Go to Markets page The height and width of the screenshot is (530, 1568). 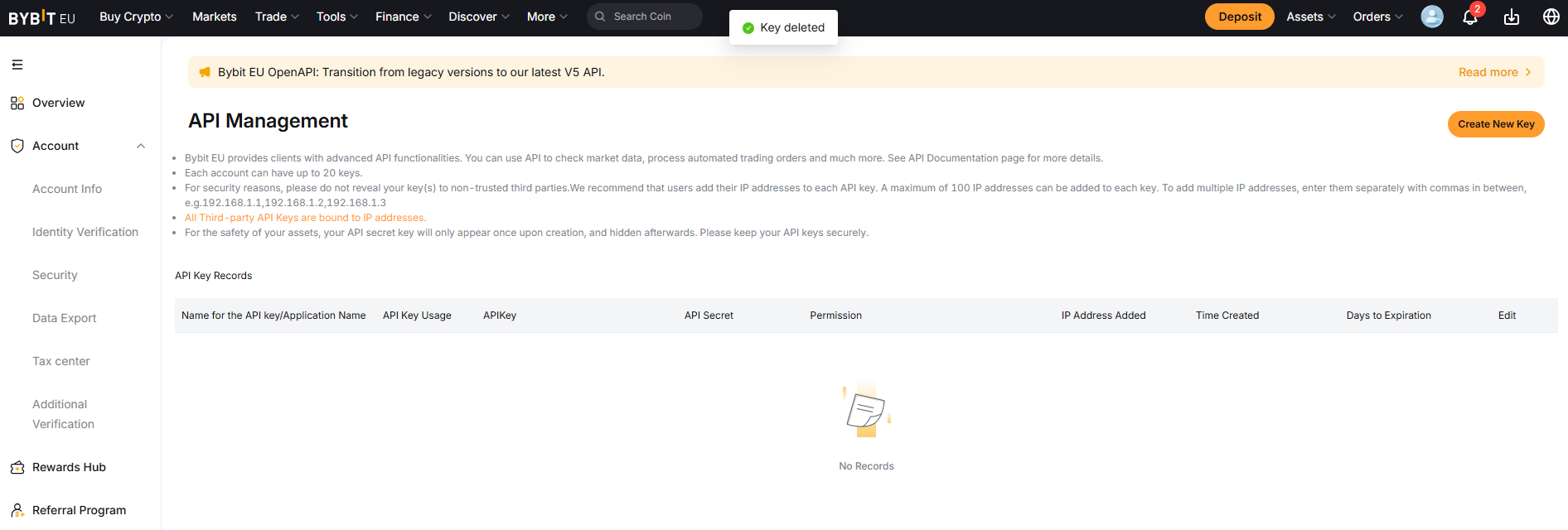(215, 17)
